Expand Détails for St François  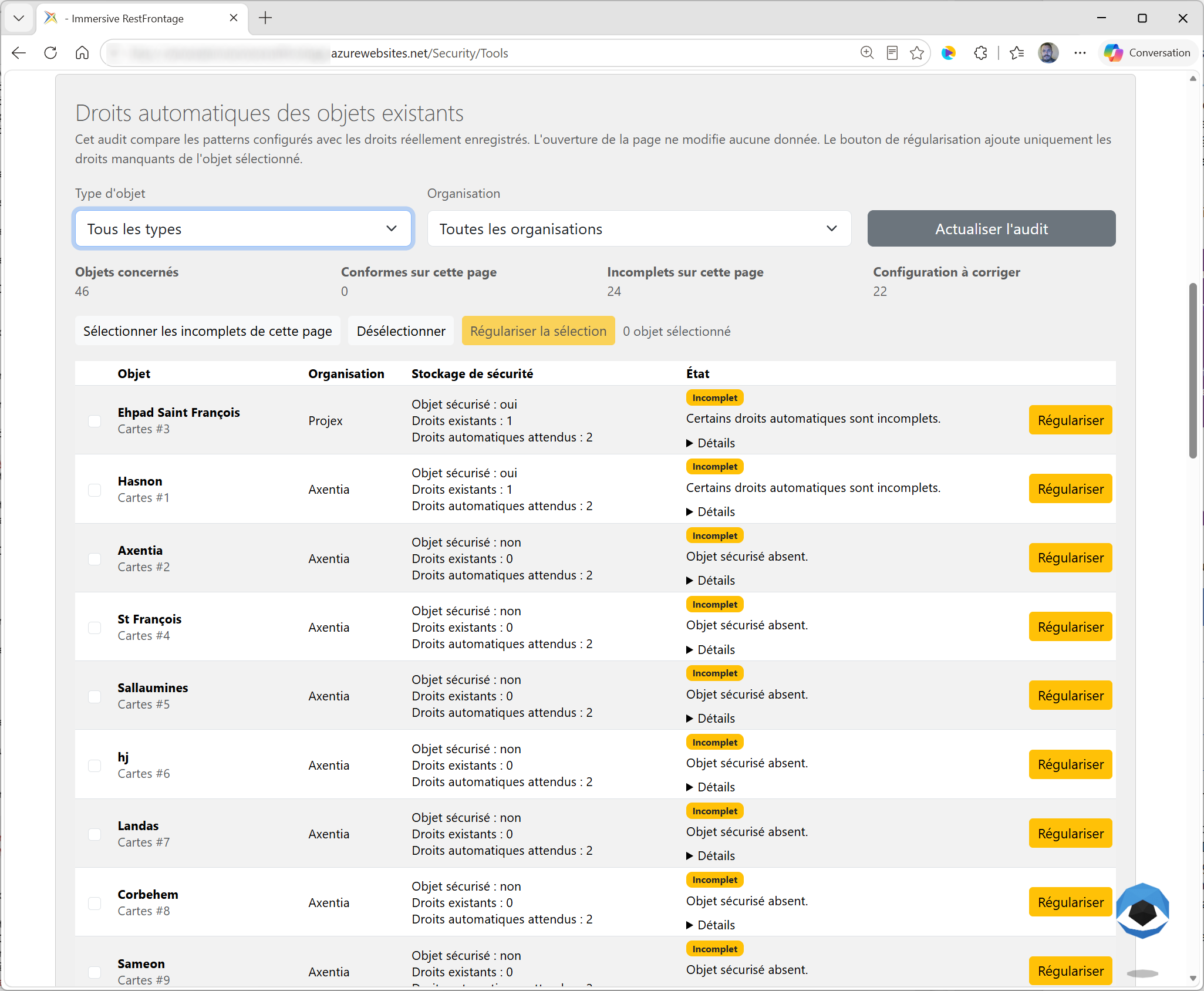tap(711, 650)
